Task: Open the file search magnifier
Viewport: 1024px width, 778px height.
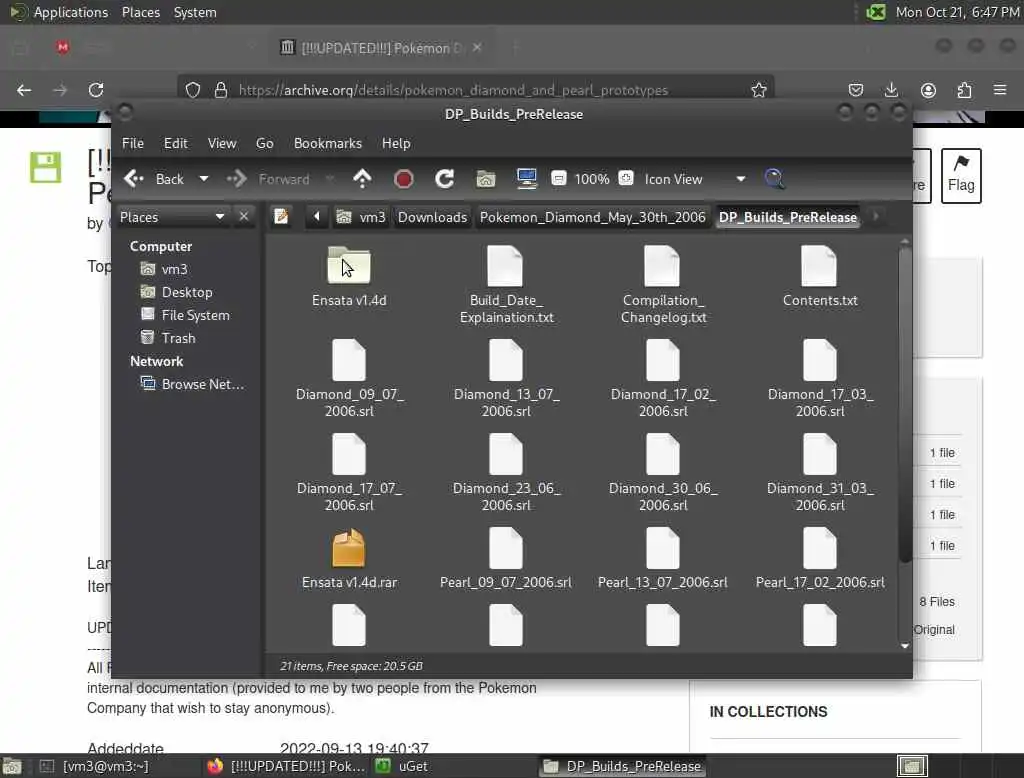Action: [775, 179]
